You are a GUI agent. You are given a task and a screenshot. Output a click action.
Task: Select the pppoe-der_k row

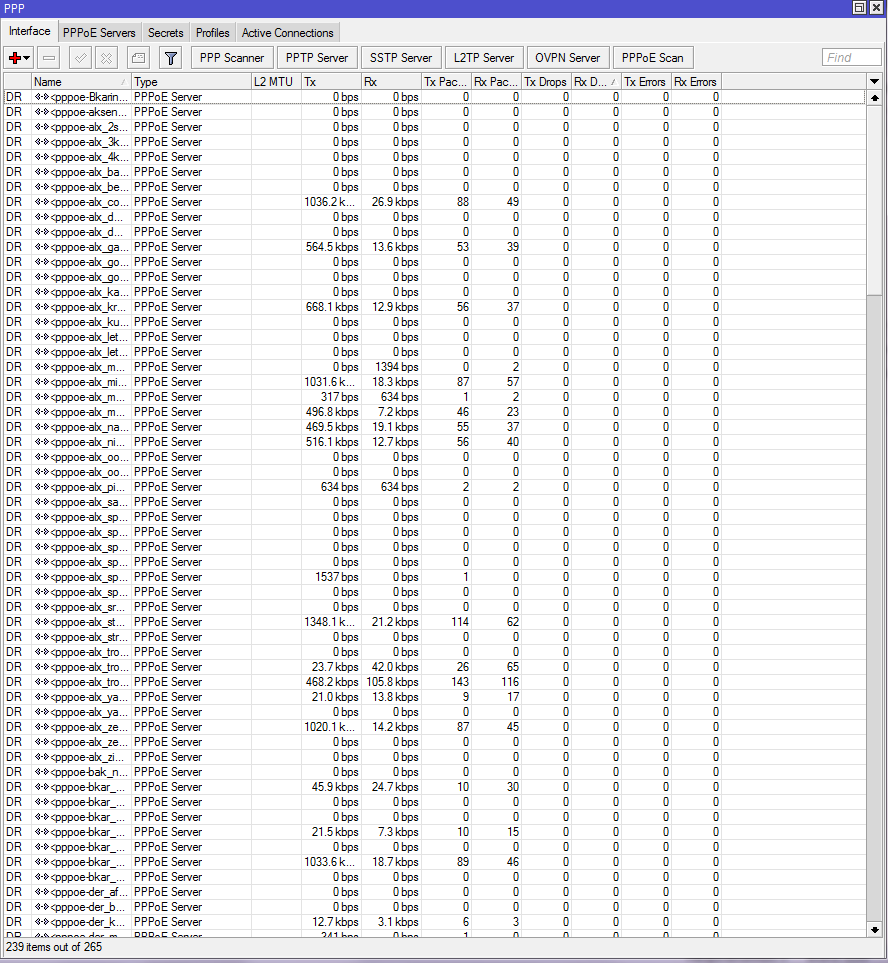click(435, 922)
